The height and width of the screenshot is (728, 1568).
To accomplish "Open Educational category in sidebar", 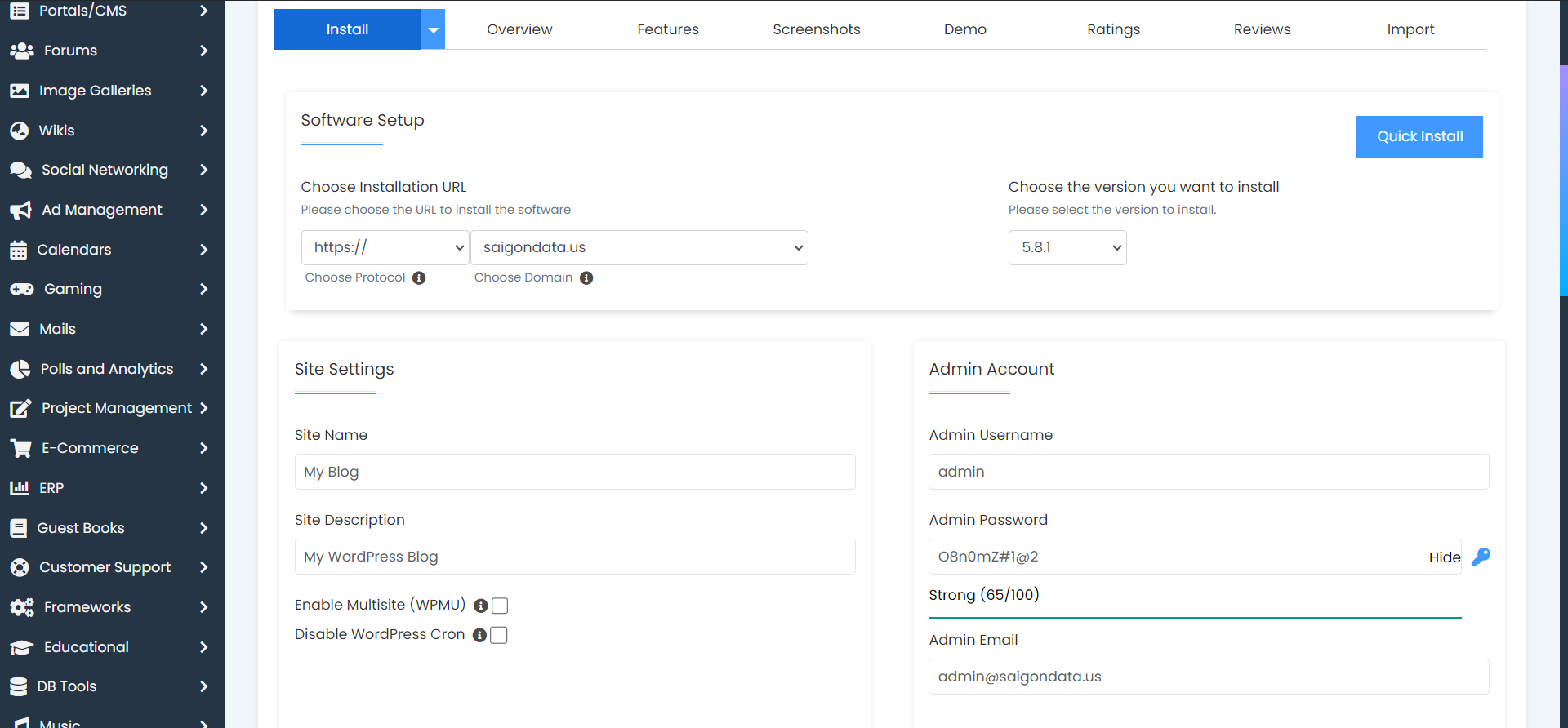I will [x=110, y=647].
